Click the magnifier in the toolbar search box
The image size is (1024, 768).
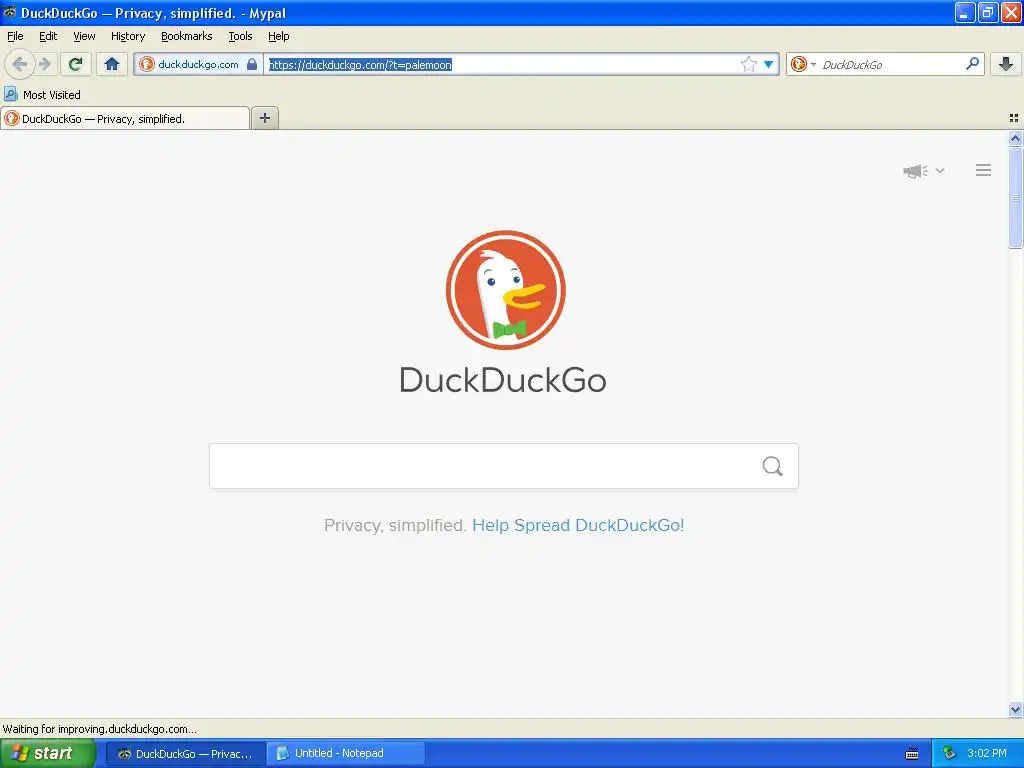[972, 64]
